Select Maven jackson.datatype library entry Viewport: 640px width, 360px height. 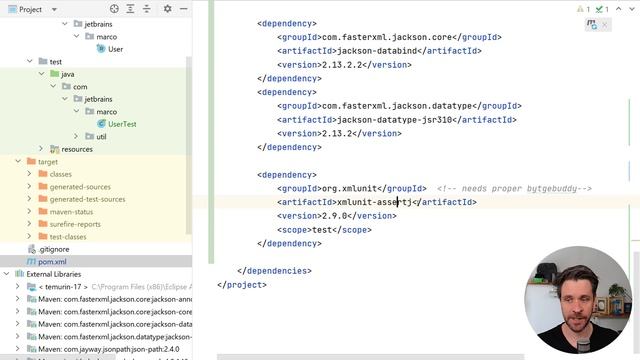[115, 337]
